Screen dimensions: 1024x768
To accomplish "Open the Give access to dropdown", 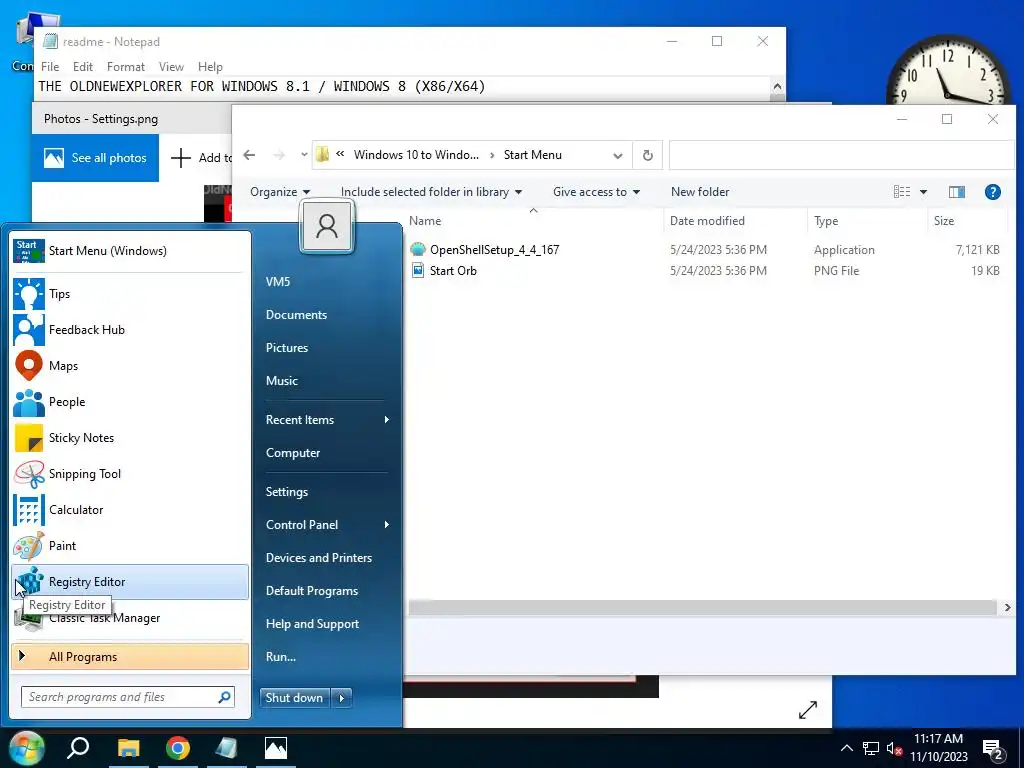I will [x=596, y=192].
